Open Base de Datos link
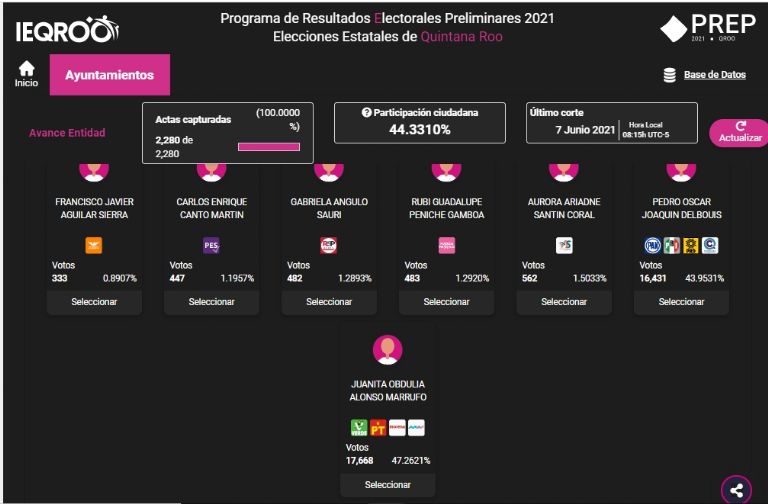This screenshot has height=504, width=768. [x=715, y=74]
